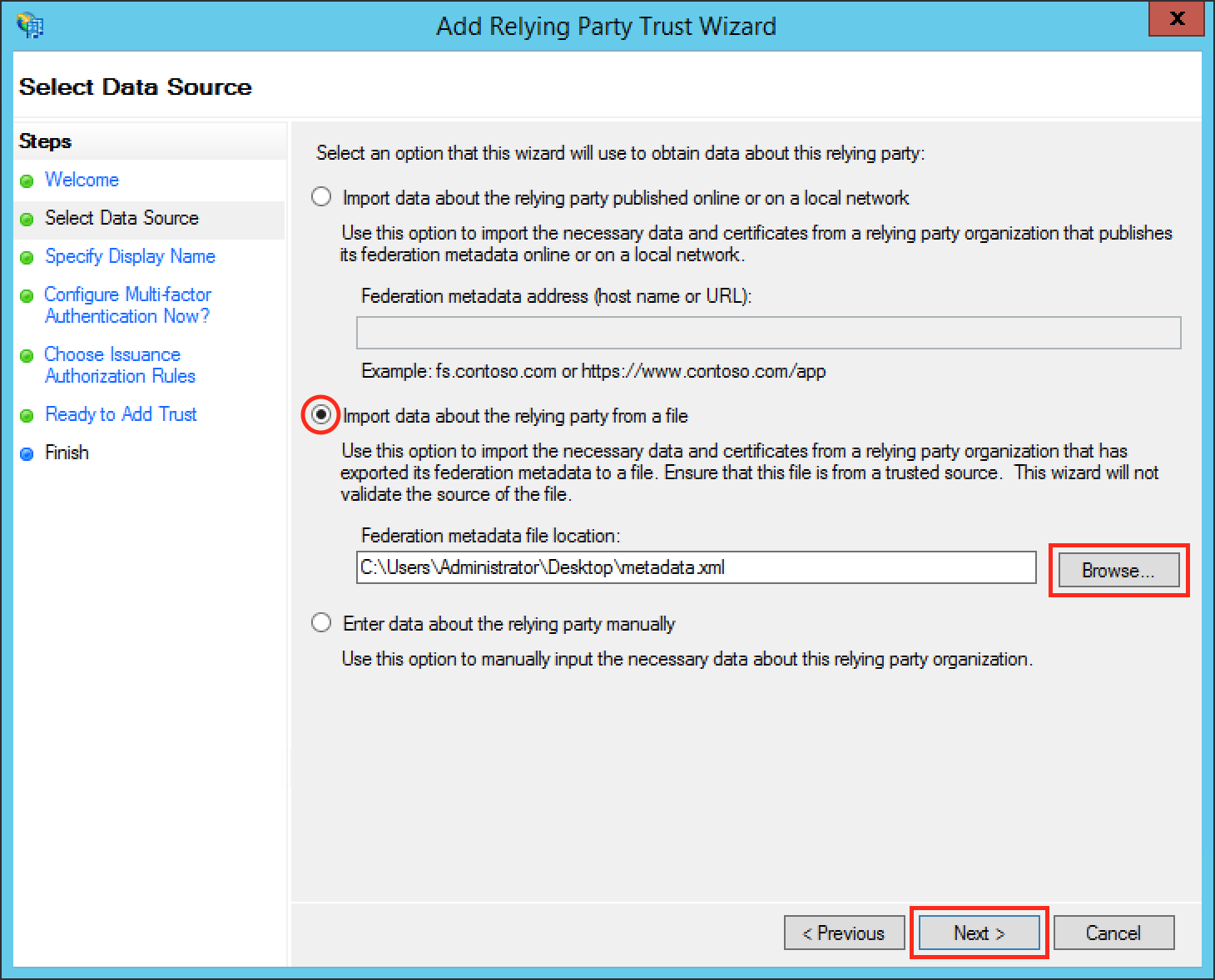Screen dimensions: 1215x980
Task: Focus the Federation metadata file location field
Action: 696,567
